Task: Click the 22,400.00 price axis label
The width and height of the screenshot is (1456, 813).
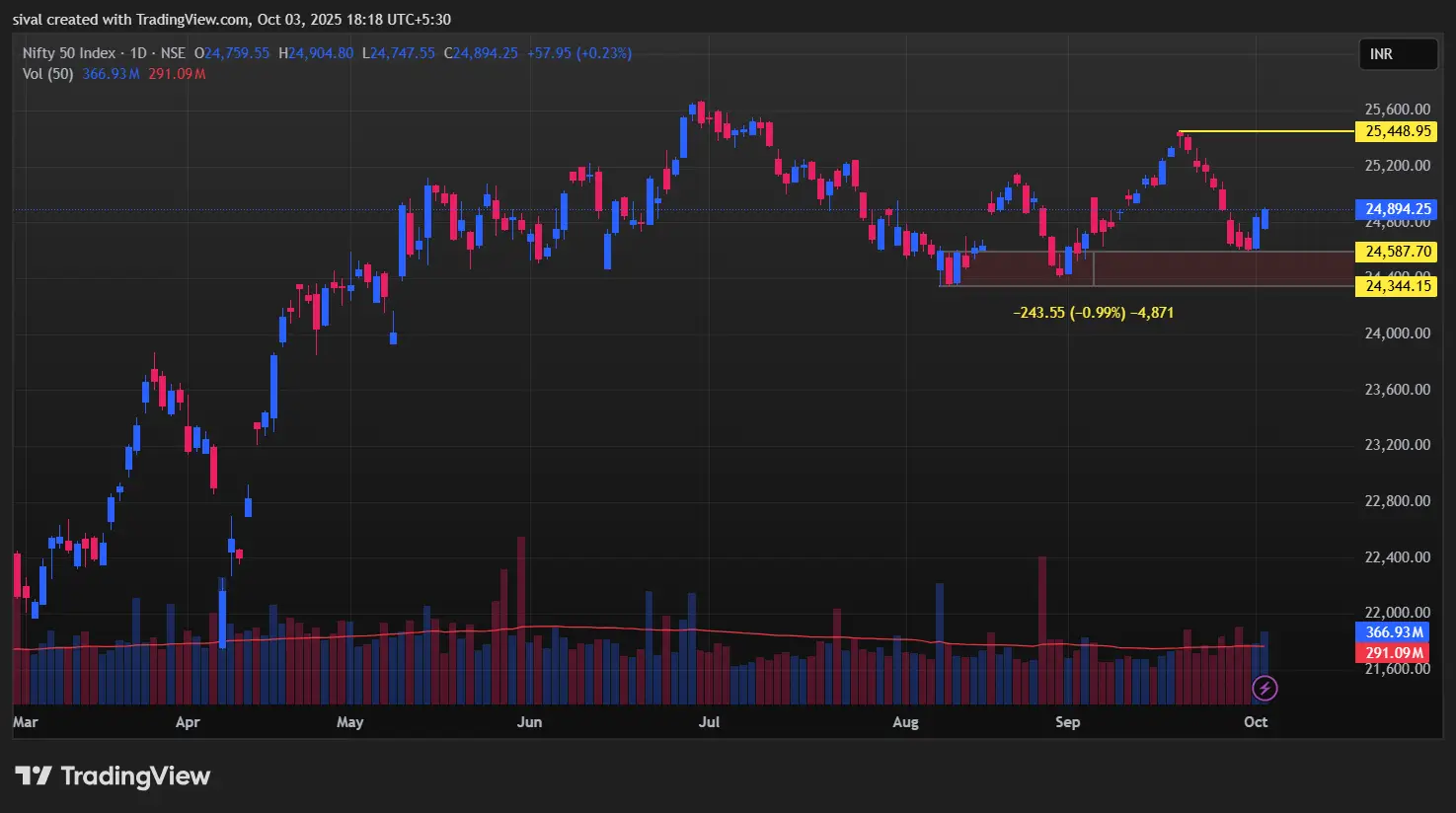Action: [1397, 557]
